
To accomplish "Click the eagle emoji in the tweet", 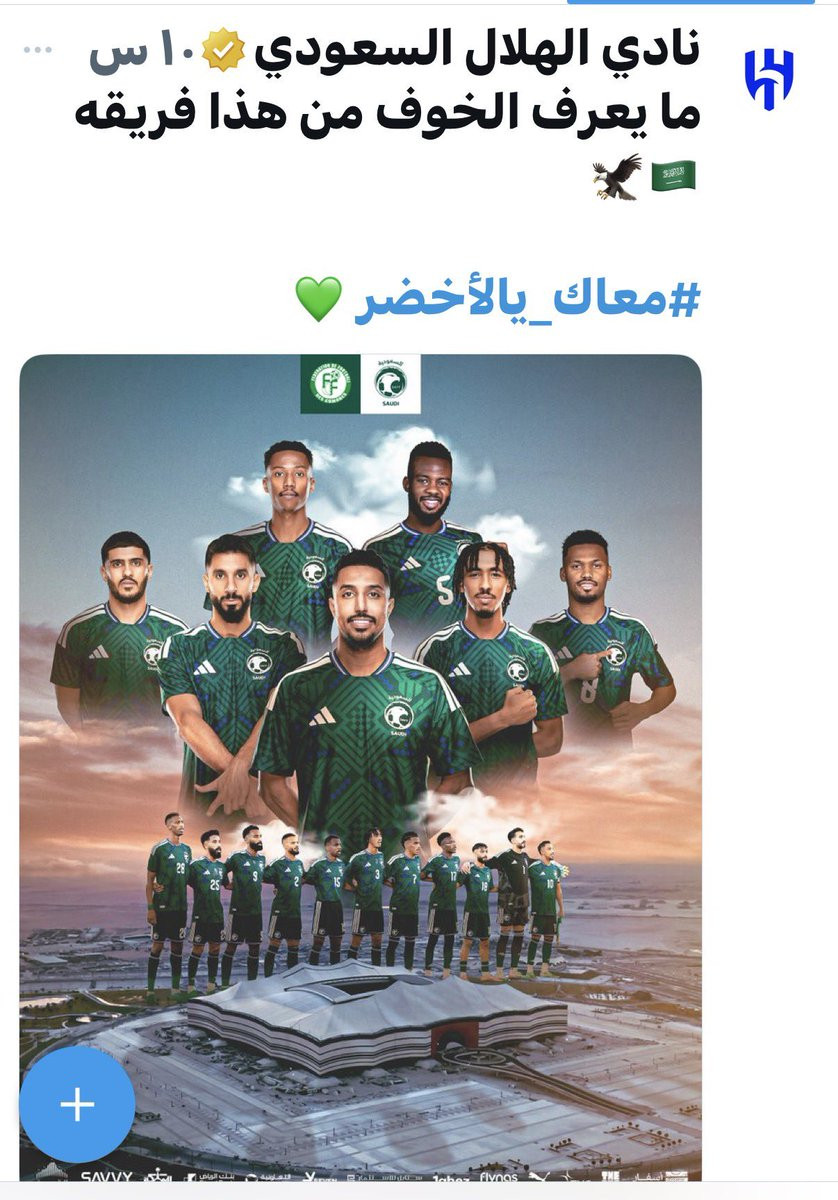I will 616,177.
